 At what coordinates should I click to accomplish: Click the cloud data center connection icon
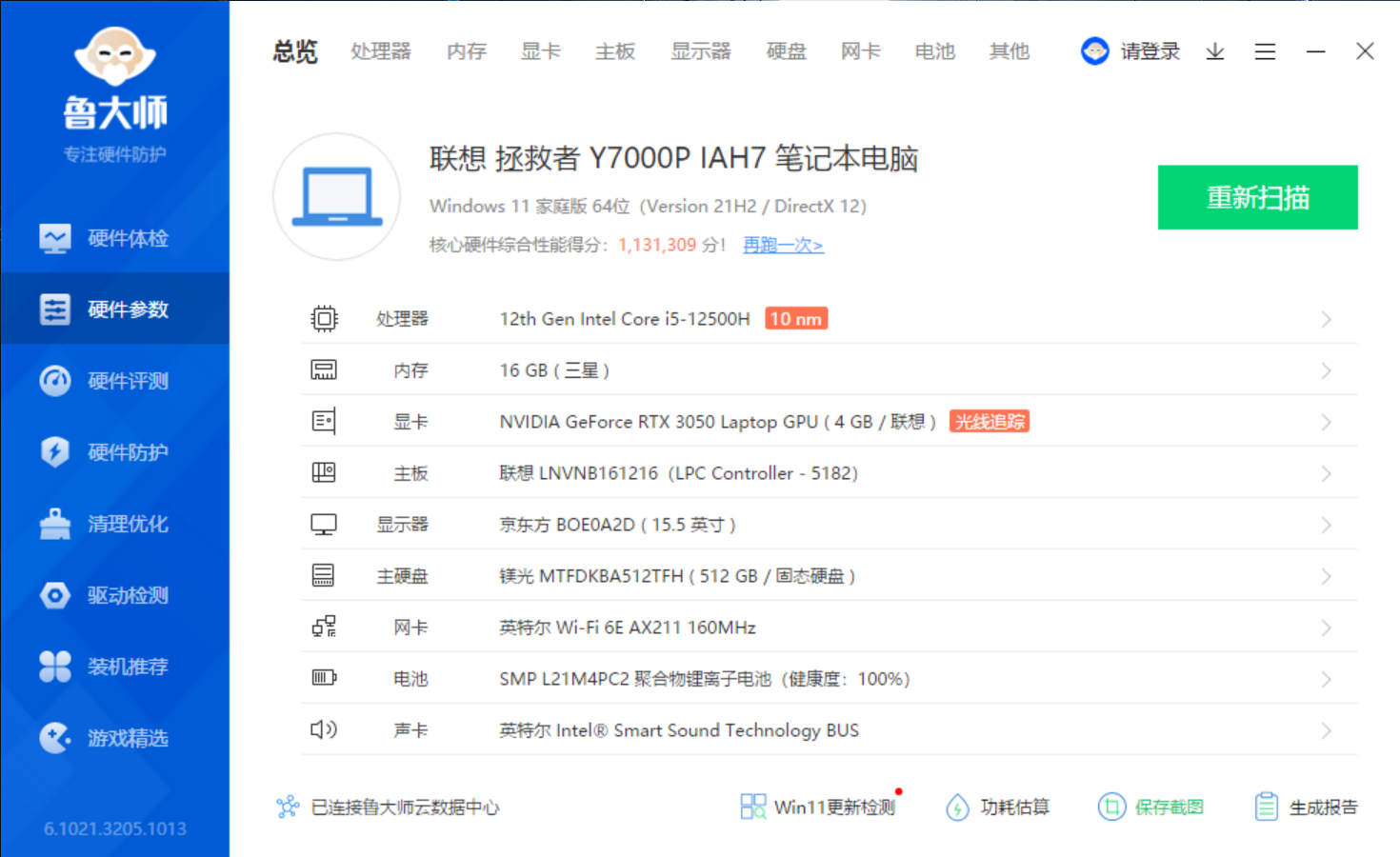click(x=288, y=807)
